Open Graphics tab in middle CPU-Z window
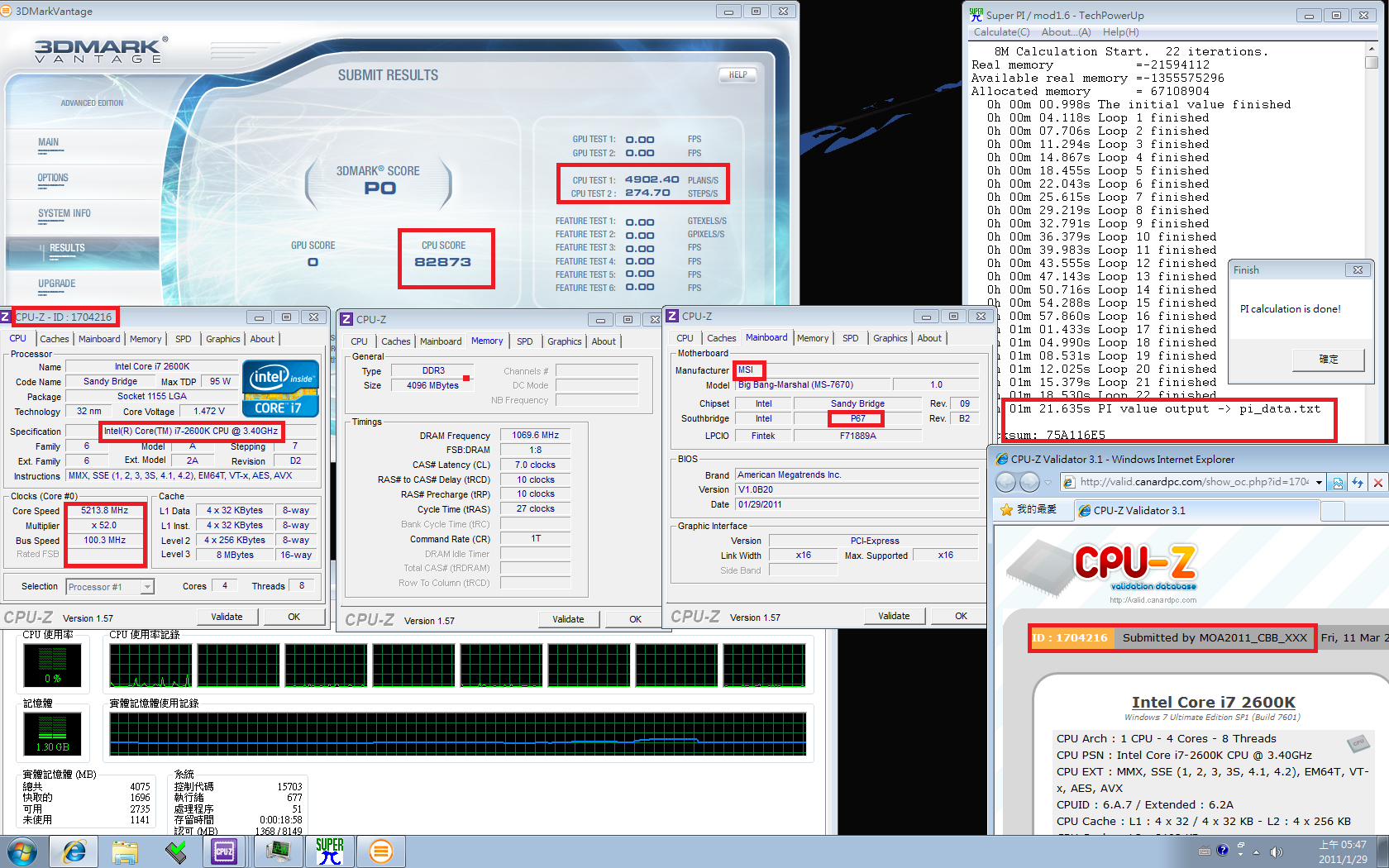This screenshot has height=868, width=1389. pos(565,341)
